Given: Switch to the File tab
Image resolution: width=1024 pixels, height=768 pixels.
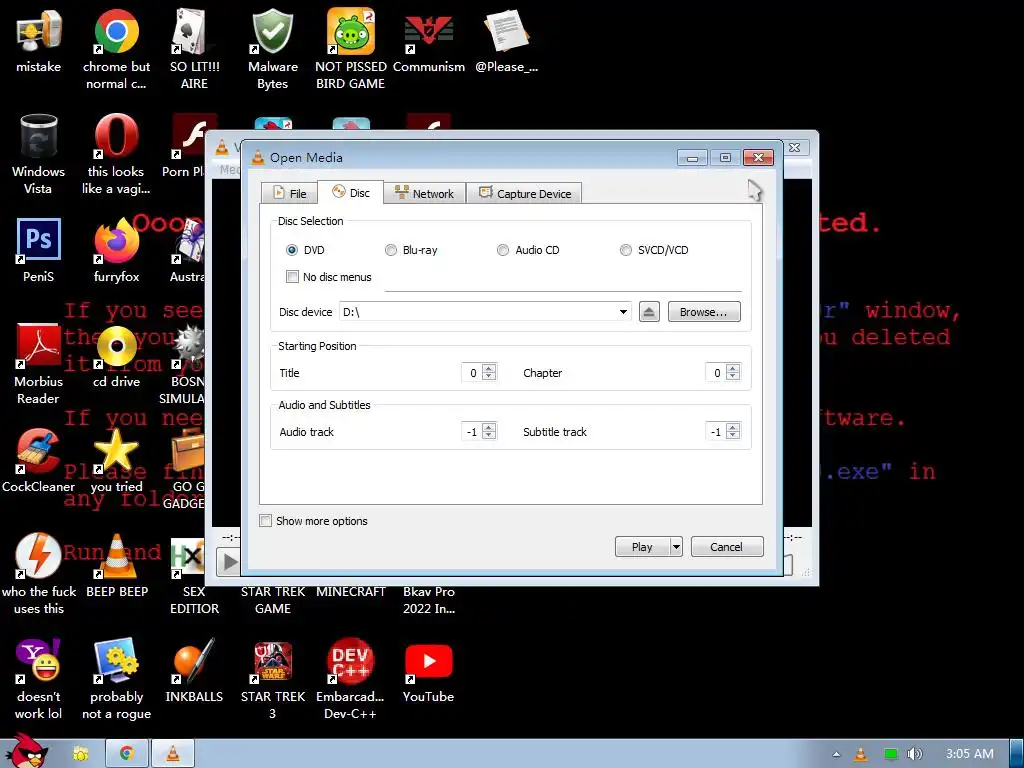Looking at the screenshot, I should [289, 193].
